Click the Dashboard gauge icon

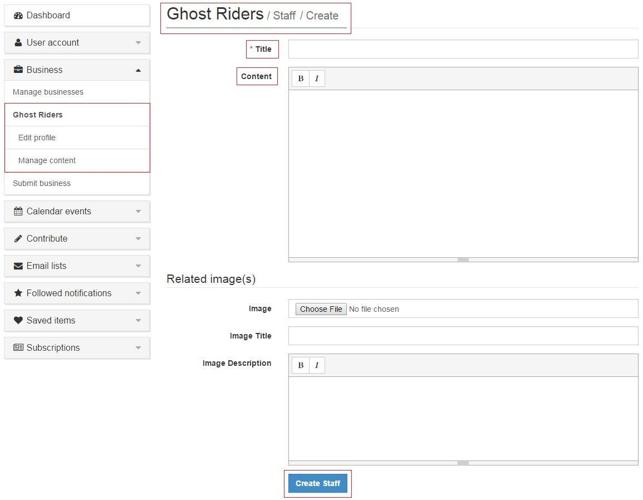pyautogui.click(x=18, y=16)
